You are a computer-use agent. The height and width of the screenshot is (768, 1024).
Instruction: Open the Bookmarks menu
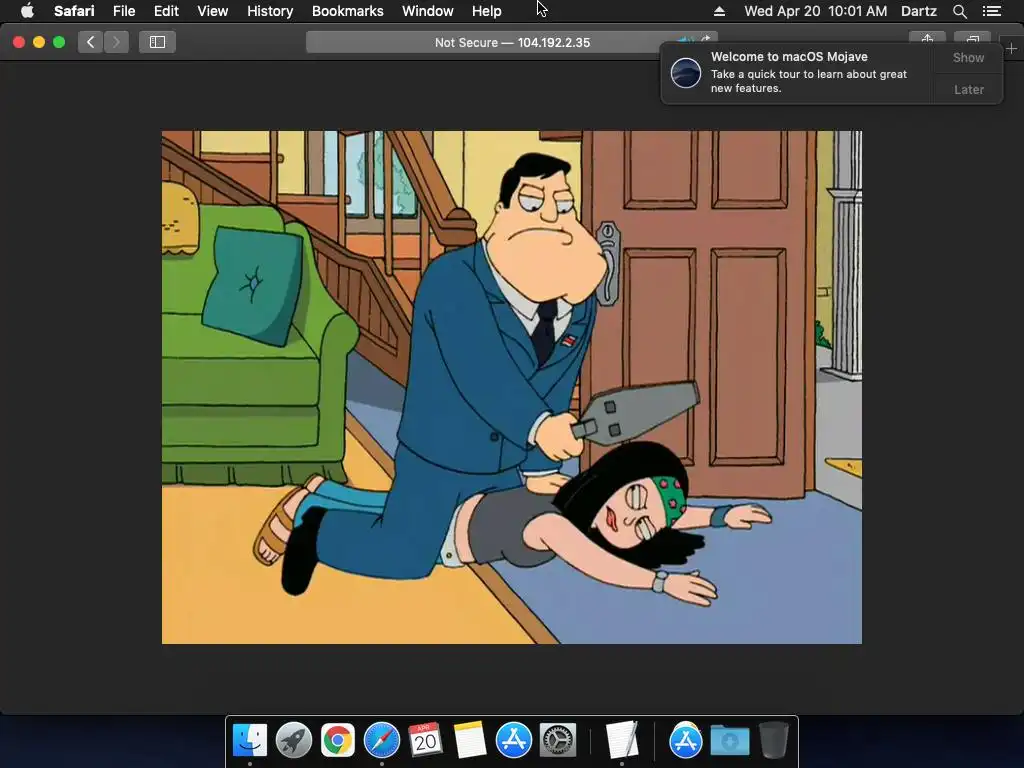[x=347, y=10]
